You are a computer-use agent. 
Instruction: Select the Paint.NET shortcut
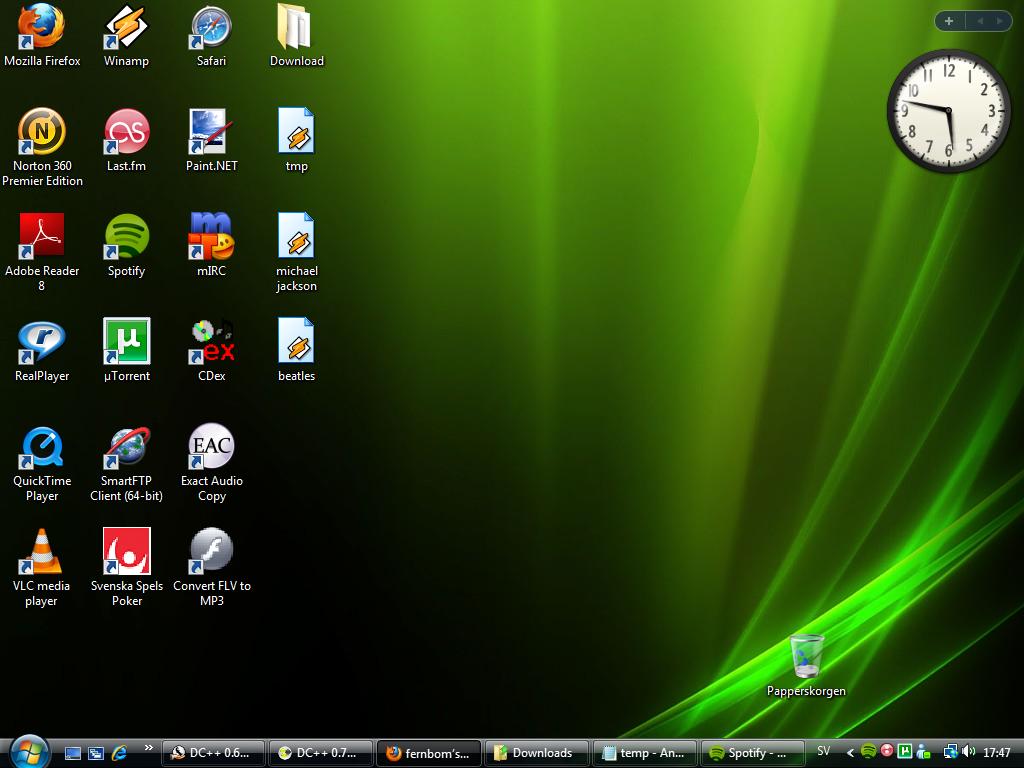[211, 140]
